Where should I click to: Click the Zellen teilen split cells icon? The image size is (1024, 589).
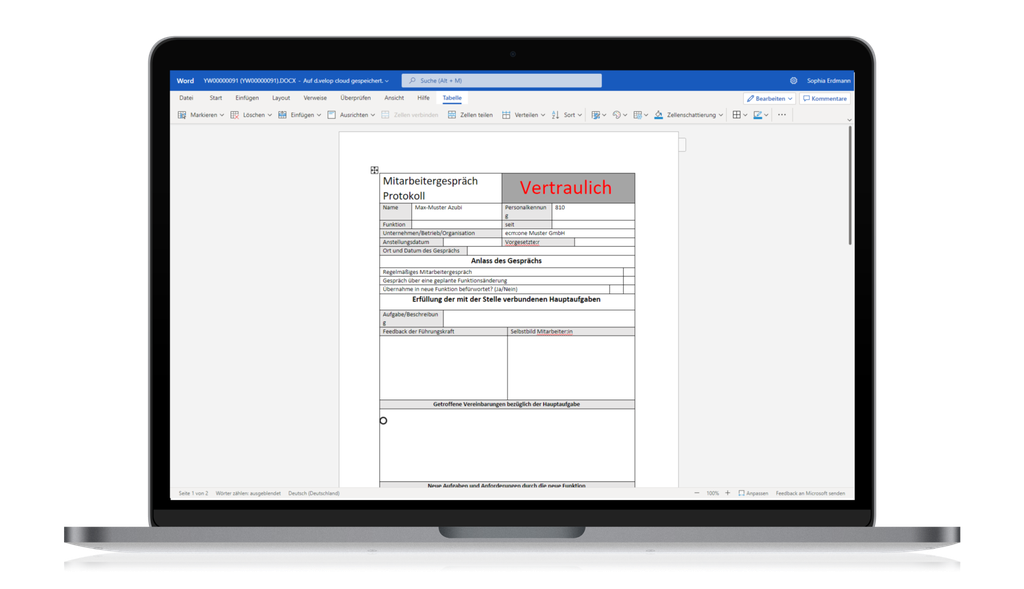tap(452, 115)
